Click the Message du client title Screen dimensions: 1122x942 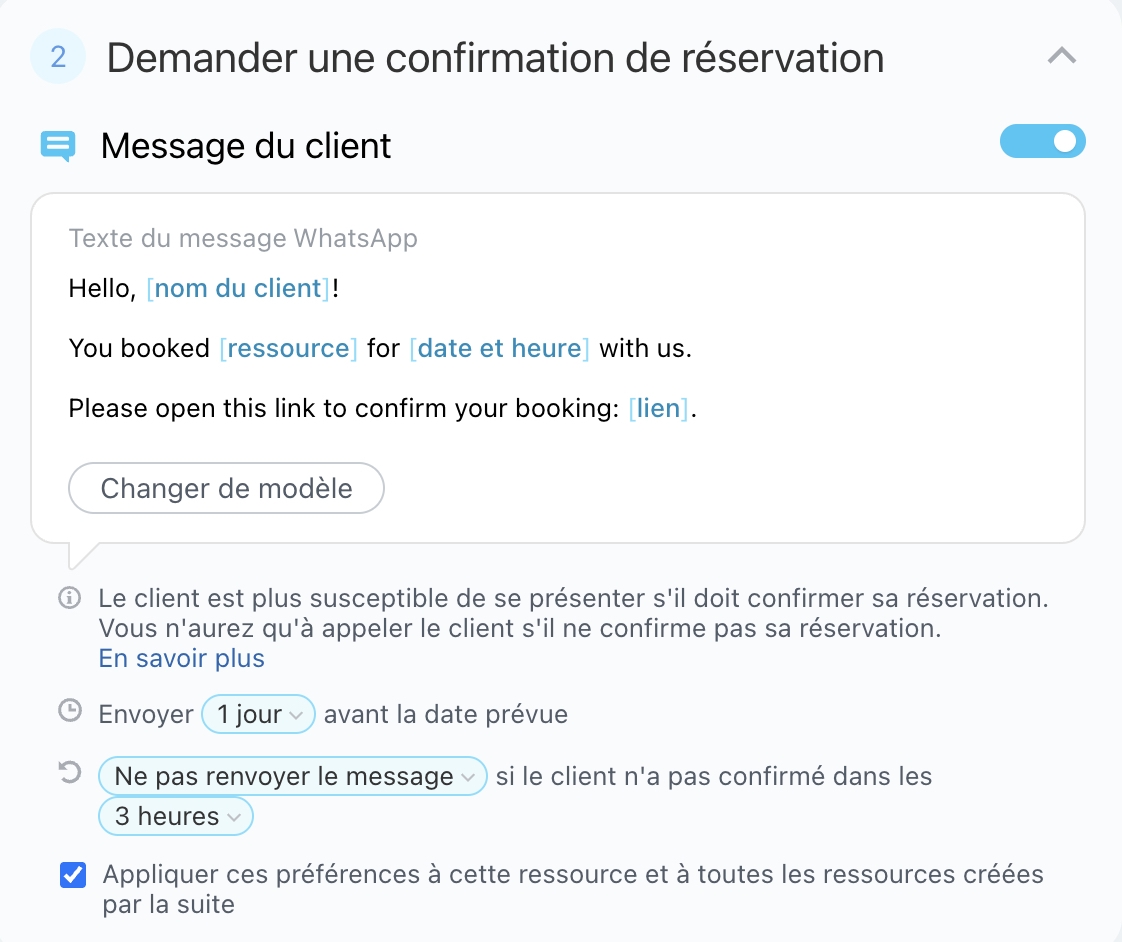pos(246,146)
